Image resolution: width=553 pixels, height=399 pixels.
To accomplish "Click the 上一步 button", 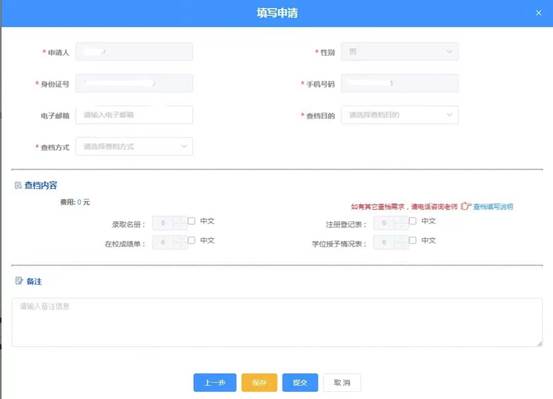I will click(x=215, y=382).
